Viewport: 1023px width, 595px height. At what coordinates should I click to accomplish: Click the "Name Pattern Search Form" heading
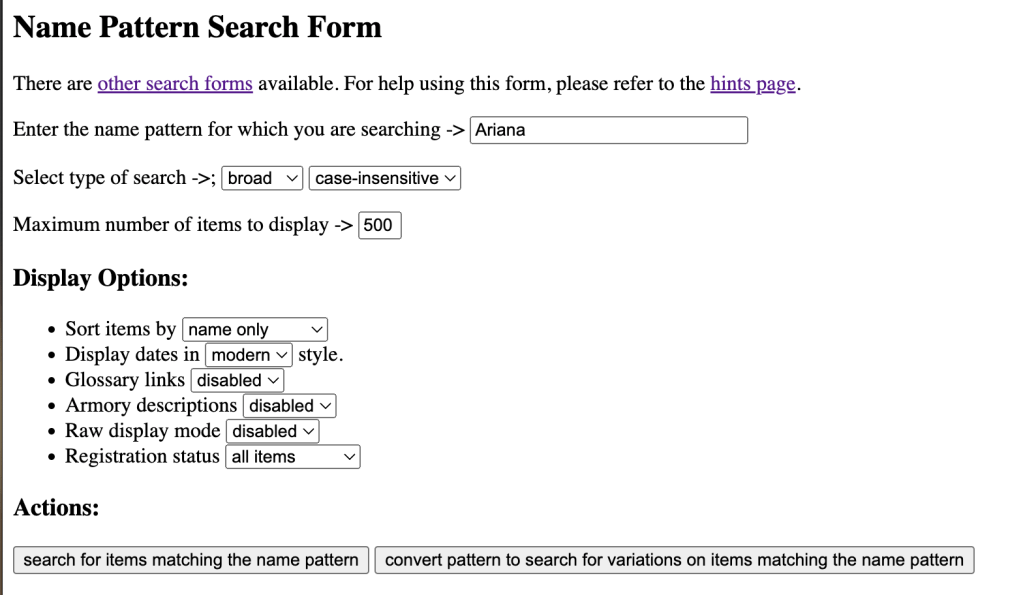click(x=197, y=27)
